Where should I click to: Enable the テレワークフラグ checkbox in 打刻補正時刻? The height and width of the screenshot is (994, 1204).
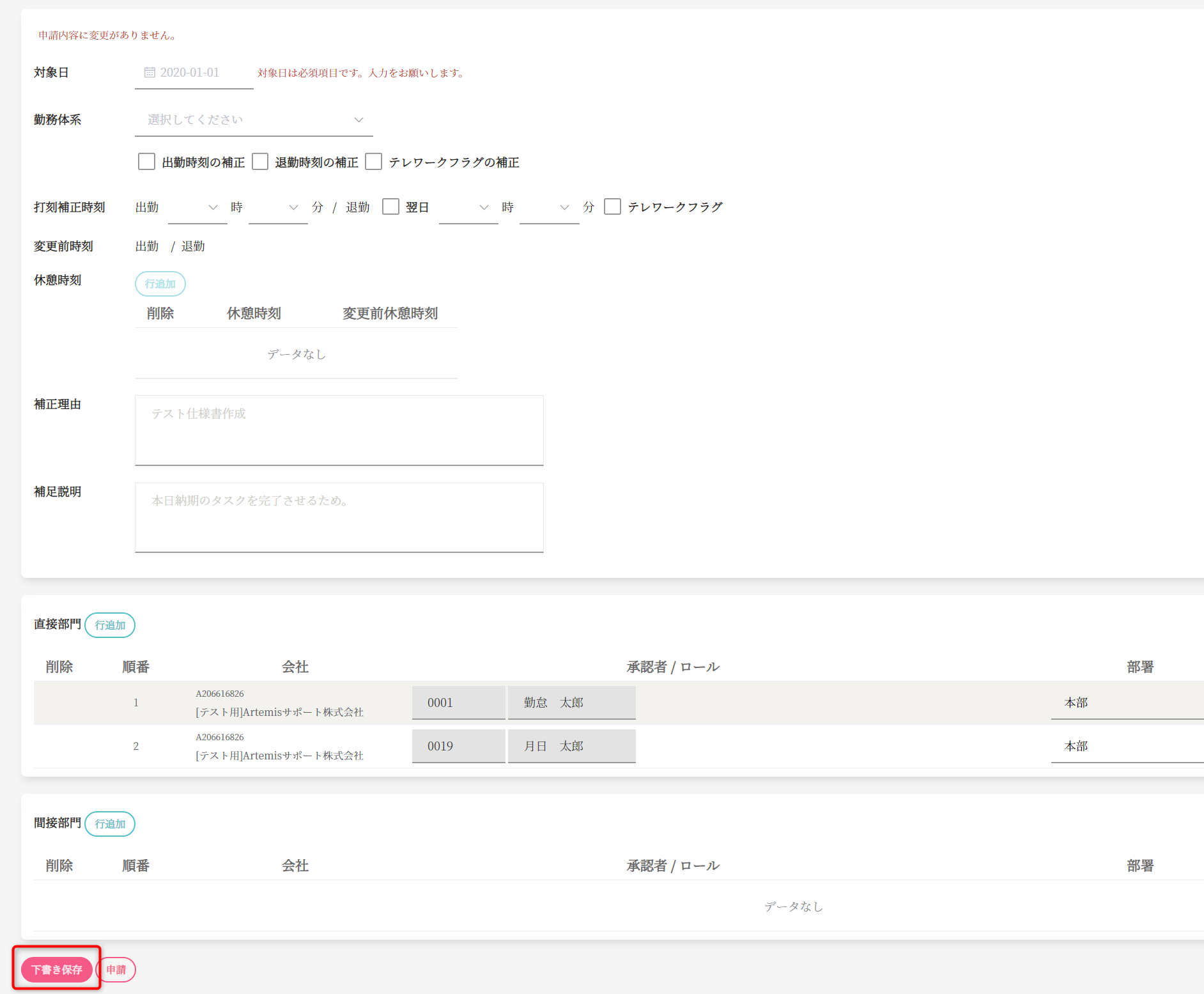coord(612,207)
